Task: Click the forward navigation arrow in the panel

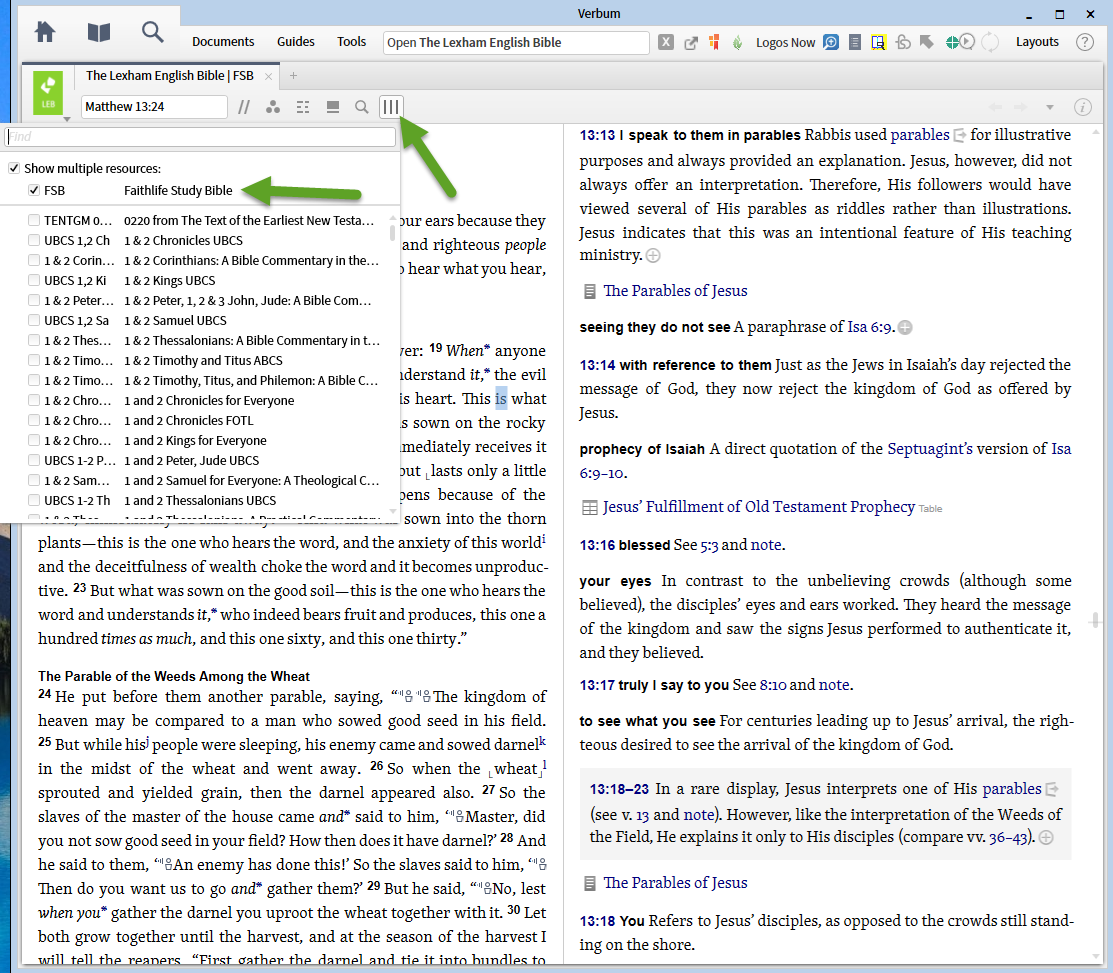Action: 1020,107
